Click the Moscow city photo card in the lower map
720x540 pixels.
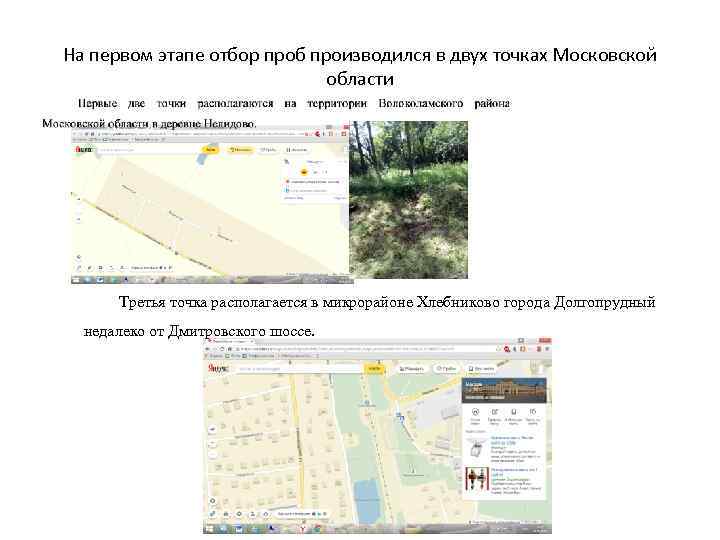click(x=504, y=391)
